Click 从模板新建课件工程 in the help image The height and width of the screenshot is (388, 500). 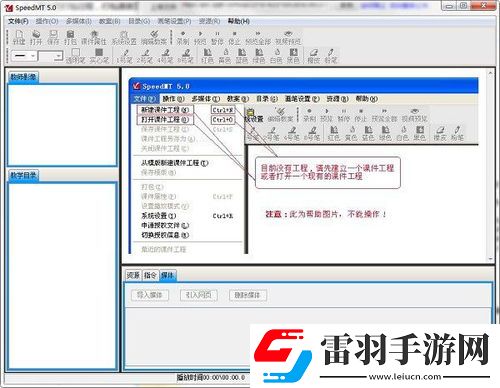[174, 163]
